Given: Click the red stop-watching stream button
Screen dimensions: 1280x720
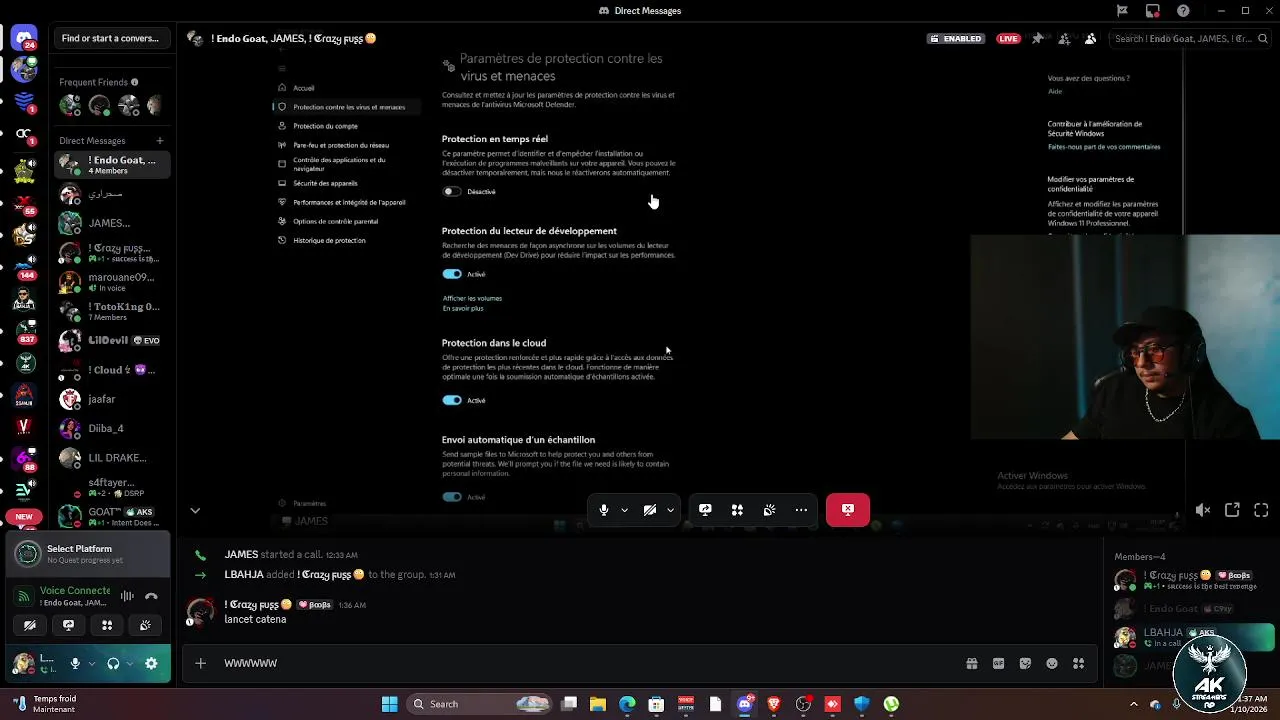Looking at the screenshot, I should pyautogui.click(x=848, y=509).
